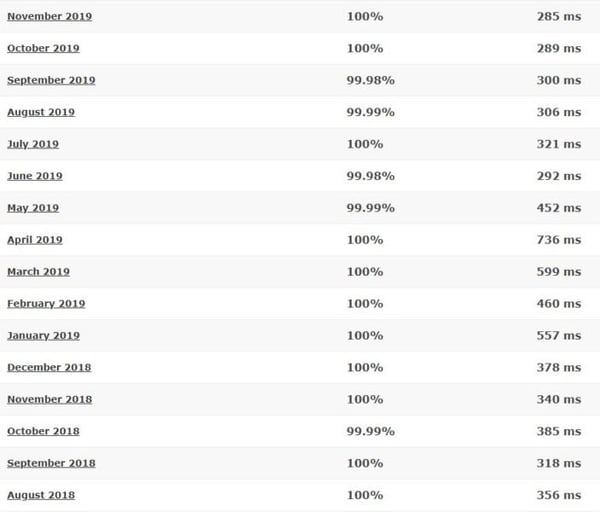This screenshot has height=512, width=600.
Task: Click the June 2019 link
Action: pos(35,176)
